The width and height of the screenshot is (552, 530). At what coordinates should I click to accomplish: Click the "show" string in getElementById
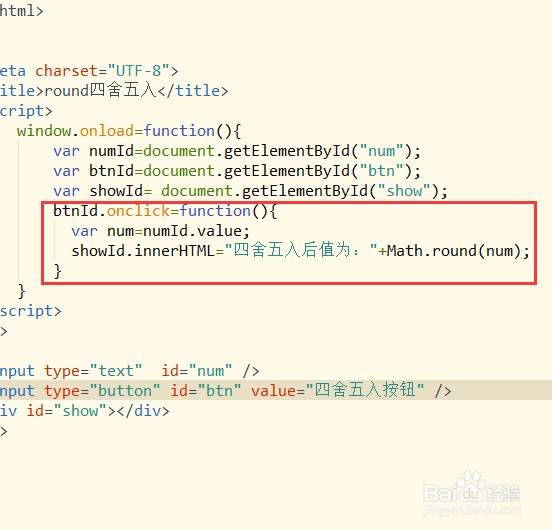coord(404,191)
